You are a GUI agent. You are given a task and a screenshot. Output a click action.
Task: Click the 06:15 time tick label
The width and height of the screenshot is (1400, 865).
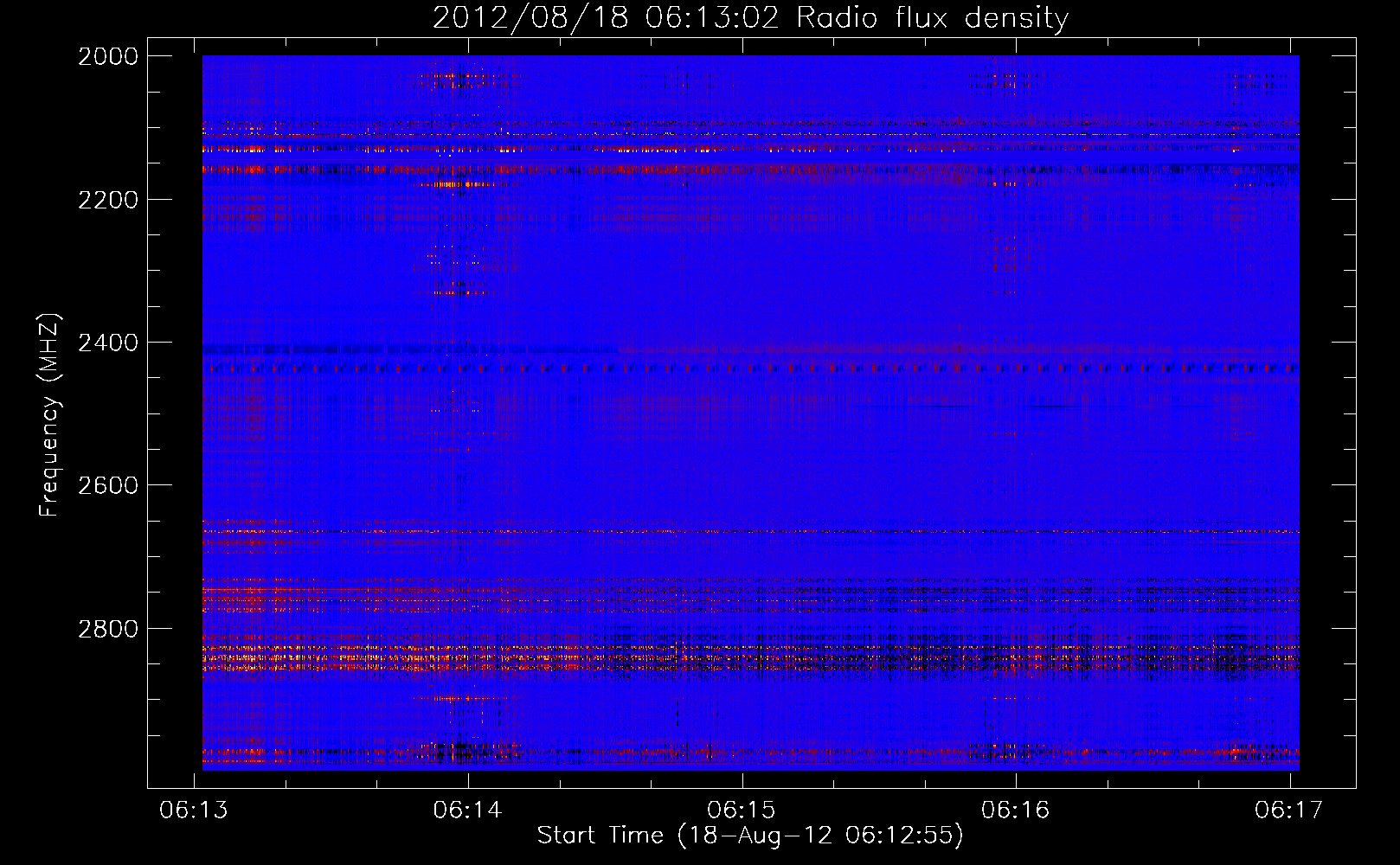pos(742,810)
